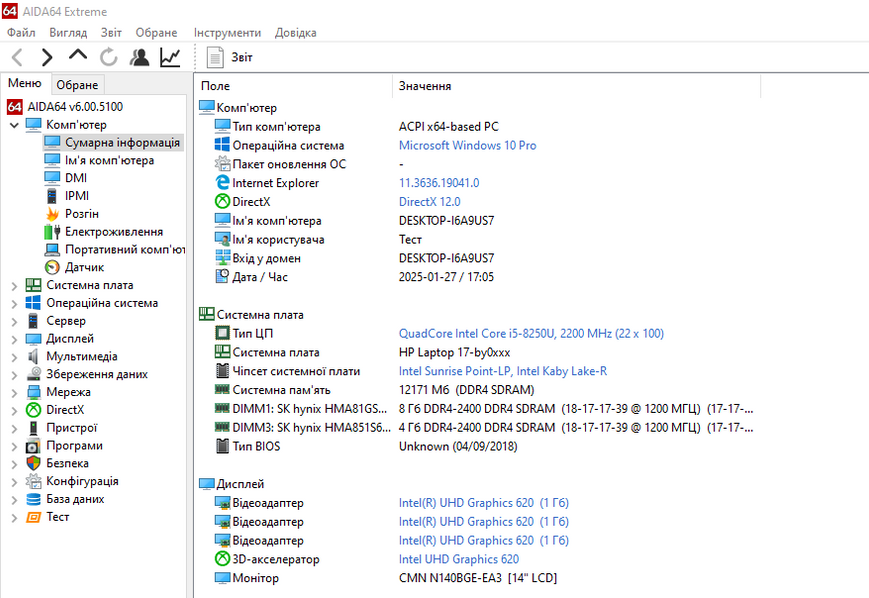Select Ім'я комп'ютера in the left tree

click(99, 160)
